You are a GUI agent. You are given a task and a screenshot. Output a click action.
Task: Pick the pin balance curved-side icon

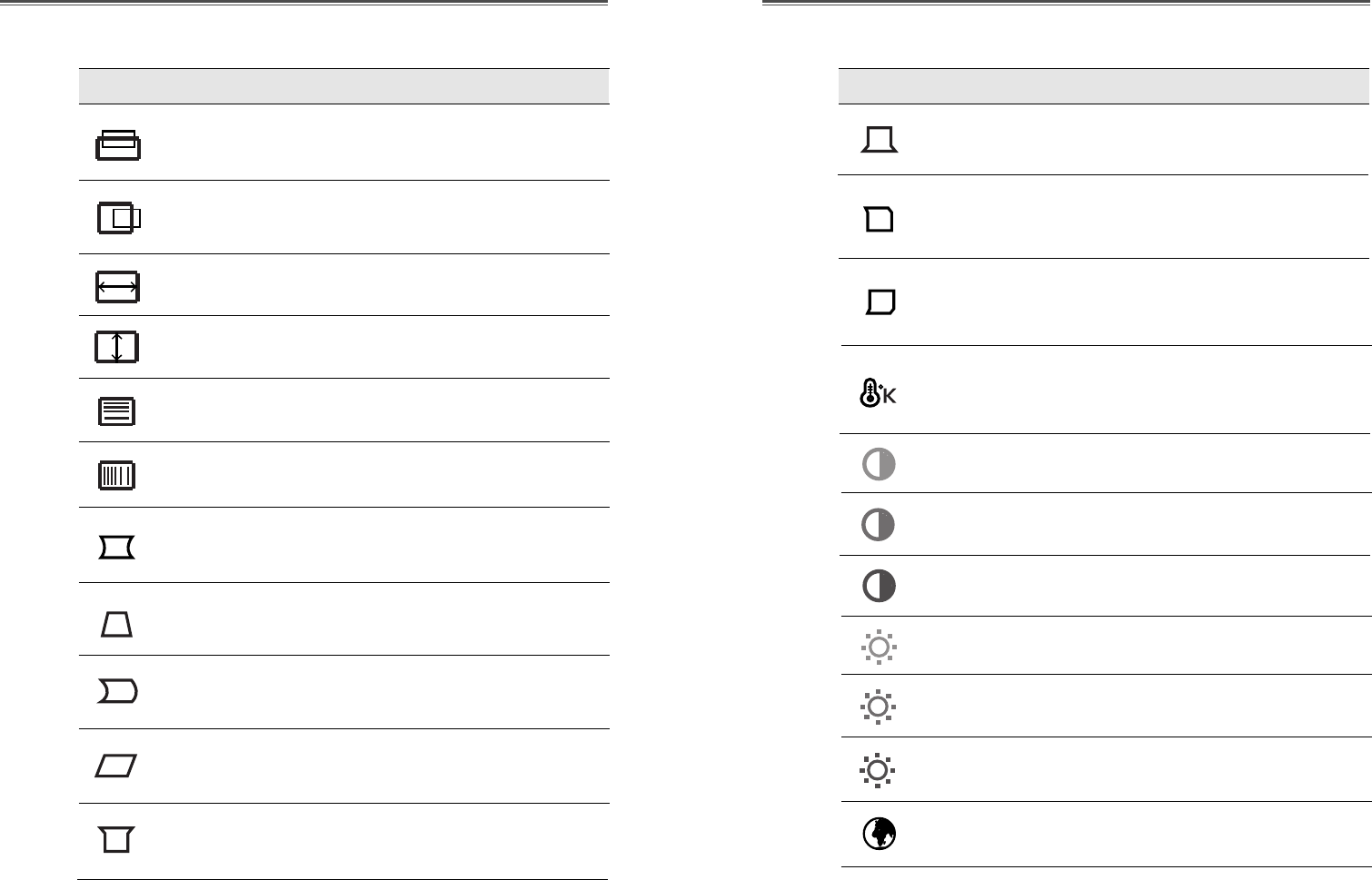click(117, 693)
